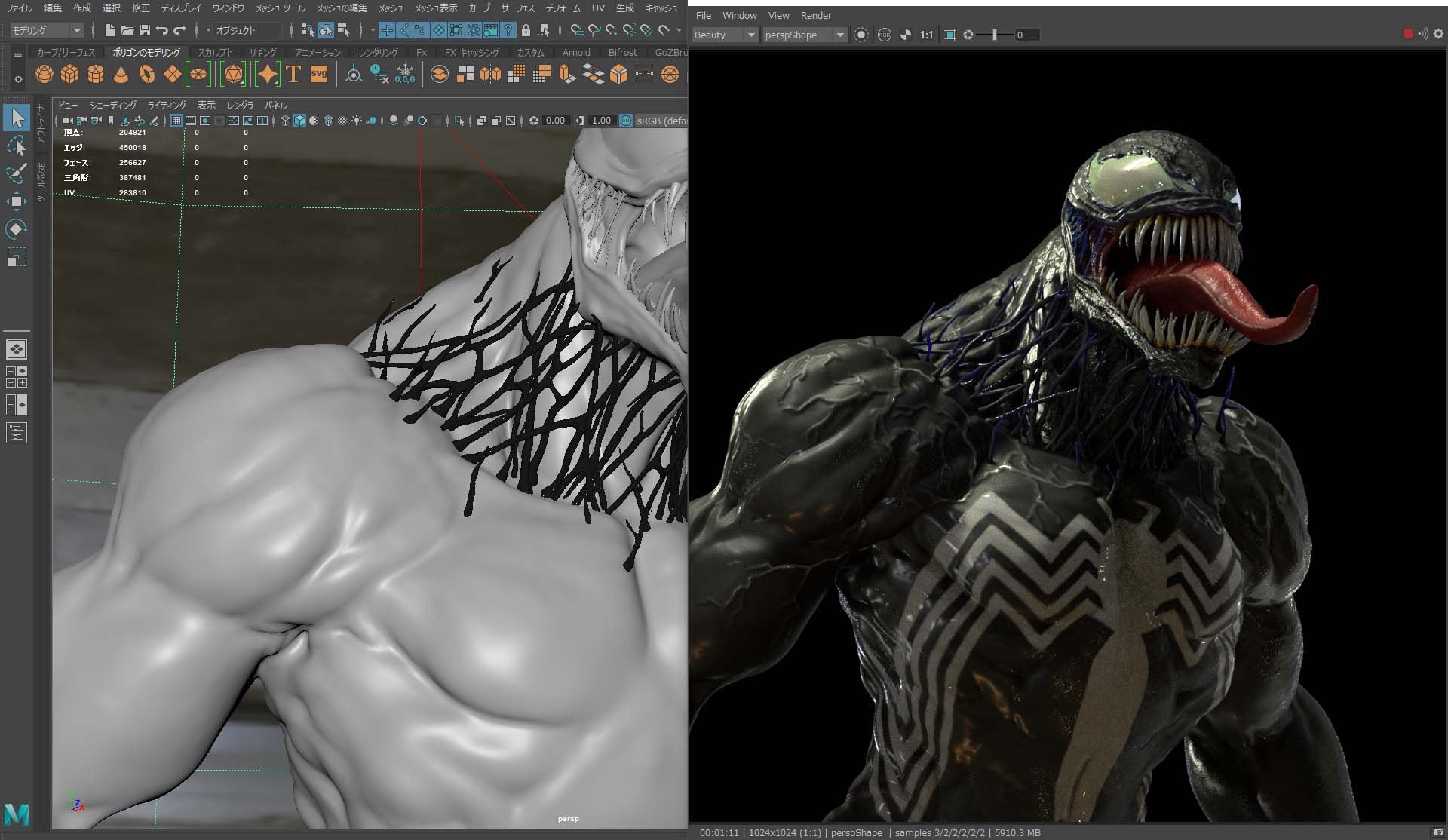Viewport: 1448px width, 840px height.
Task: Select the arrow Select tool in toolbox
Action: [17, 118]
